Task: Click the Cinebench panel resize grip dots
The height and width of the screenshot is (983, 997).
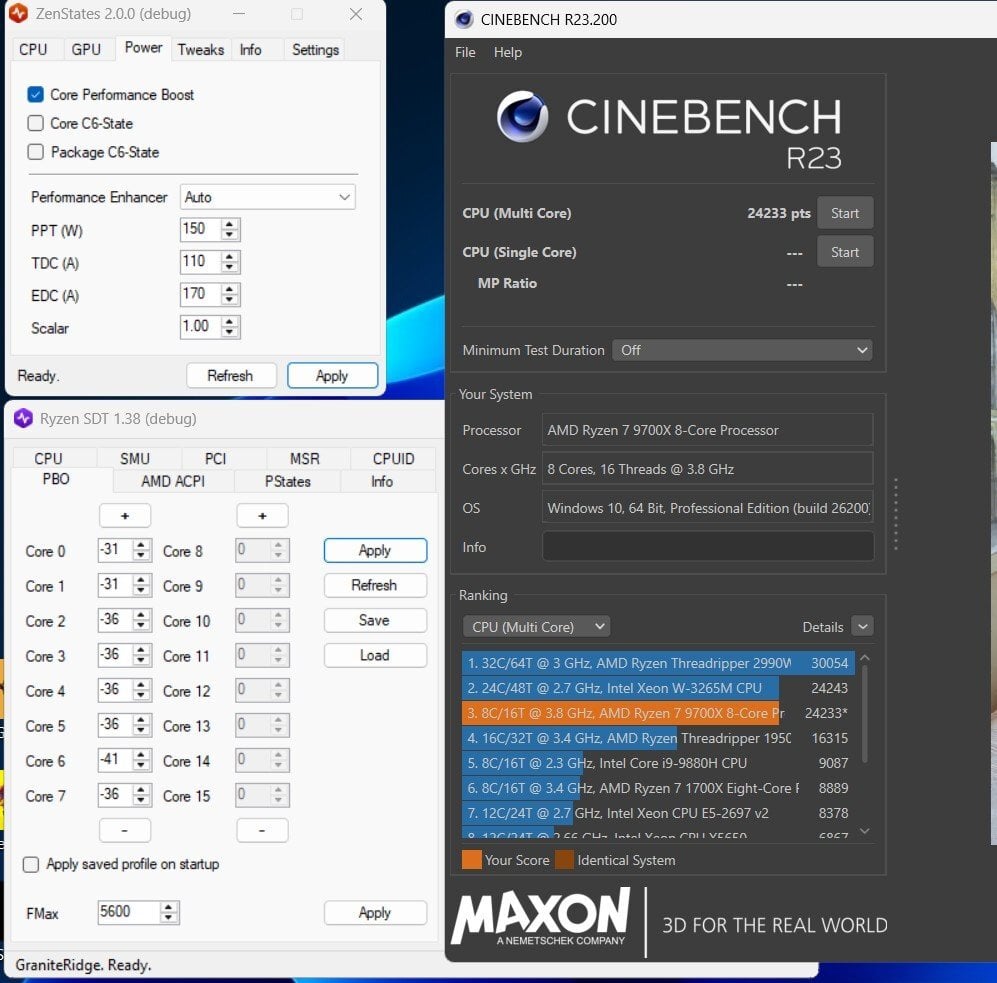Action: [x=896, y=514]
